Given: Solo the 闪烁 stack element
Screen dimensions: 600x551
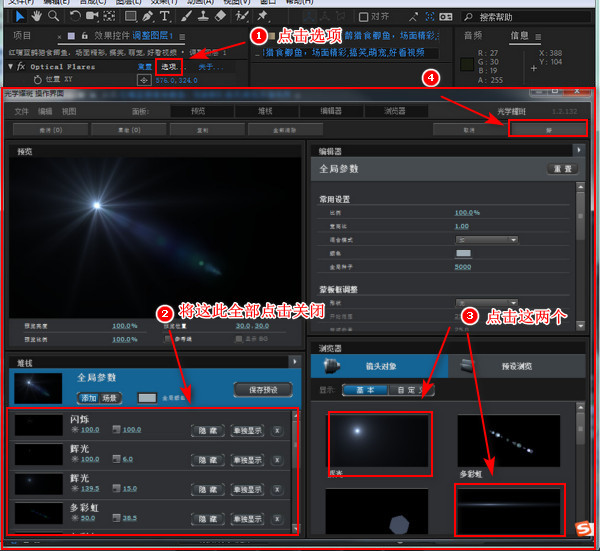Looking at the screenshot, I should click(247, 430).
